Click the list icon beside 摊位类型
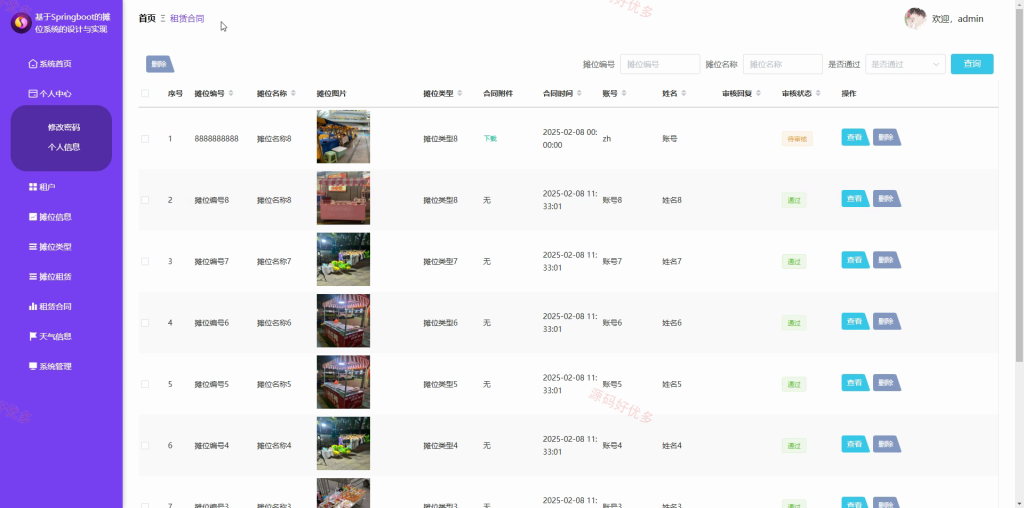The image size is (1024, 508). pos(33,247)
